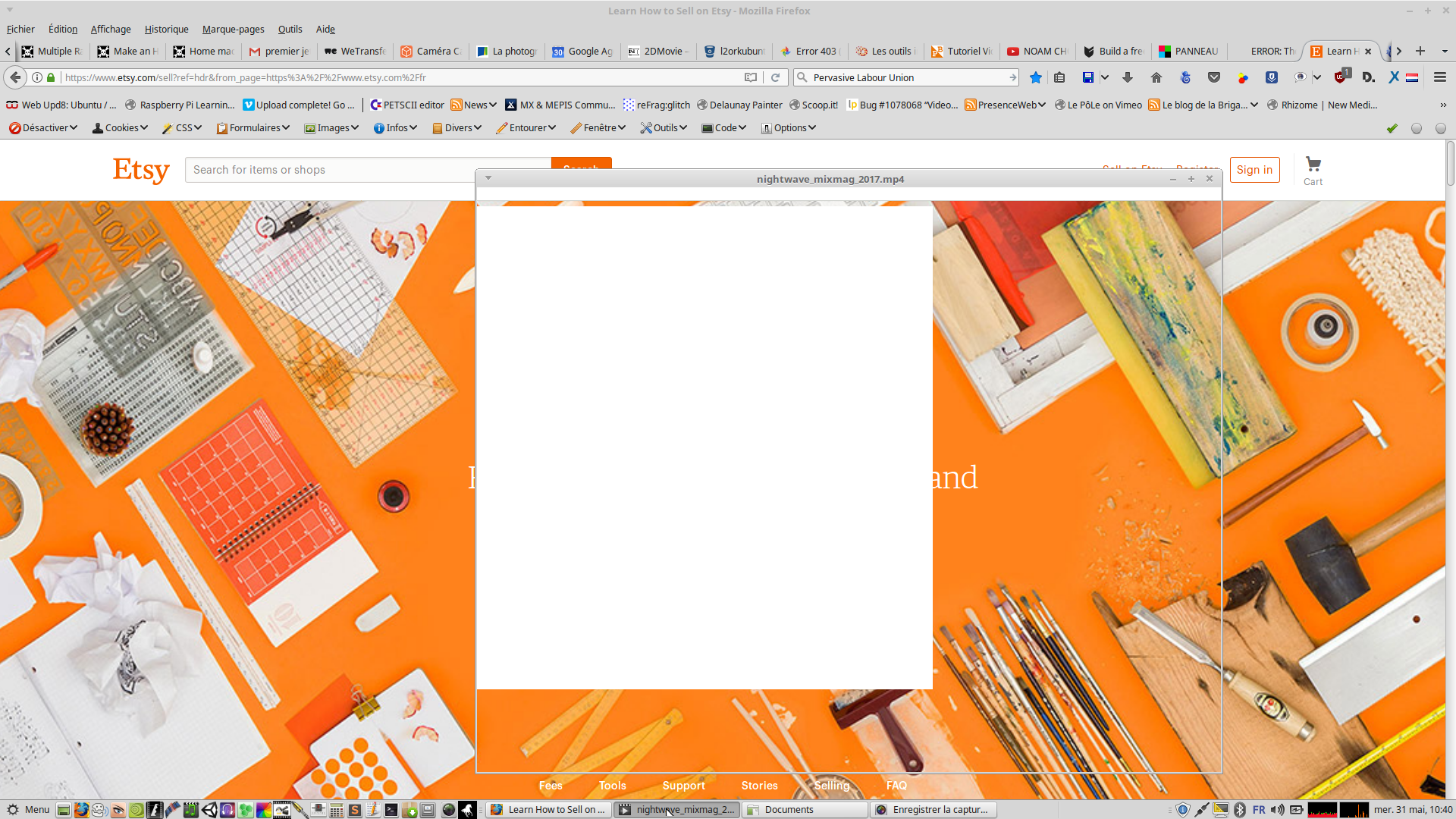This screenshot has width=1456, height=819.
Task: Go to Firefox home page icon
Action: [x=1156, y=77]
